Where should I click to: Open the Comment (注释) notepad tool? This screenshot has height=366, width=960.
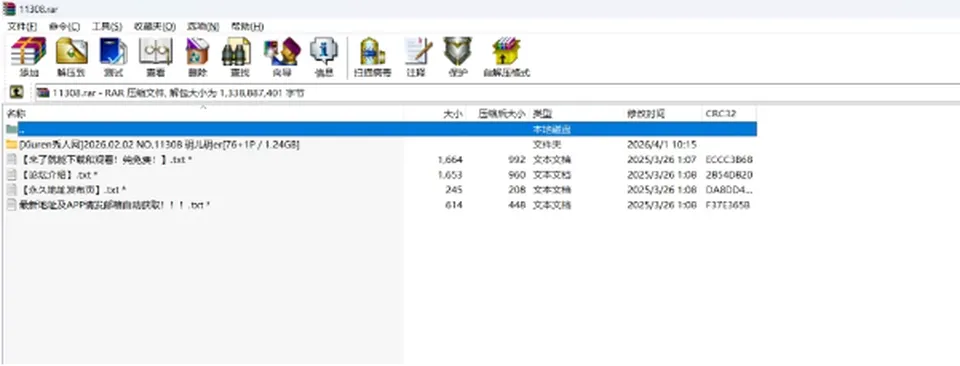pyautogui.click(x=418, y=56)
